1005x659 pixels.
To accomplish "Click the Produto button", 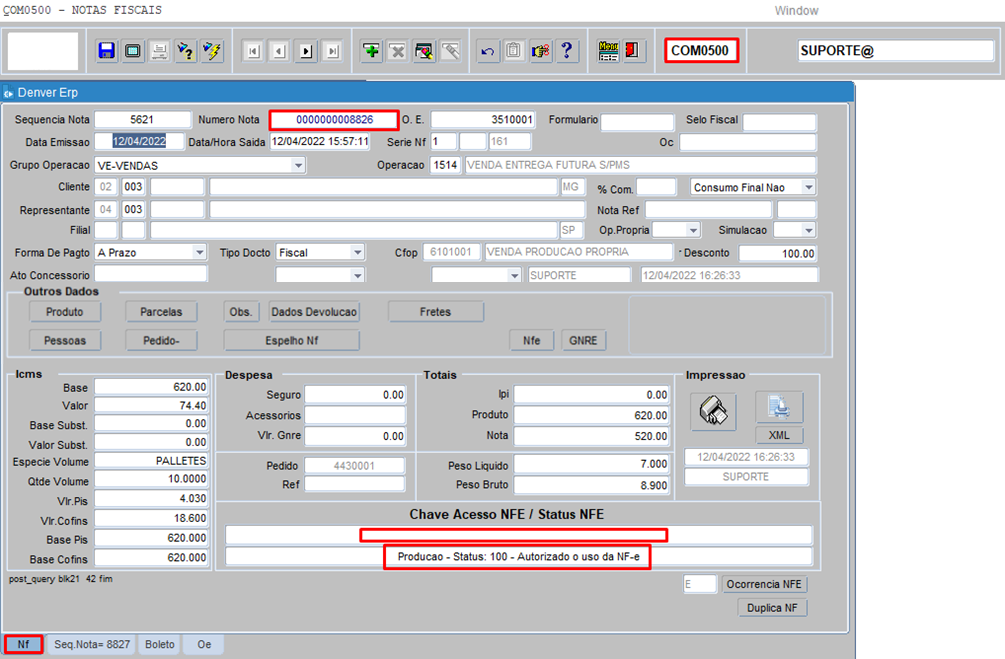I will 65,312.
